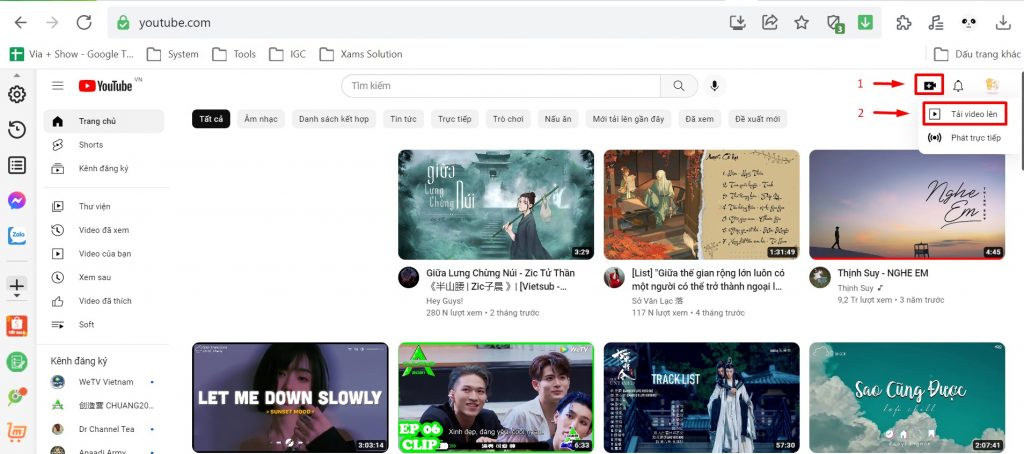Screen dimensions: 1024x454
Task: Select the Danh sách kết hợp chip
Action: pyautogui.click(x=334, y=119)
